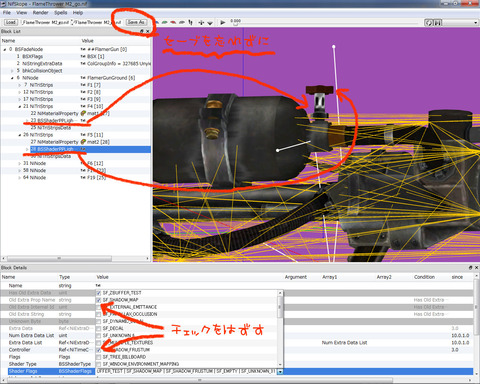
Task: Click the animation loop toggle icon
Action: click(429, 23)
